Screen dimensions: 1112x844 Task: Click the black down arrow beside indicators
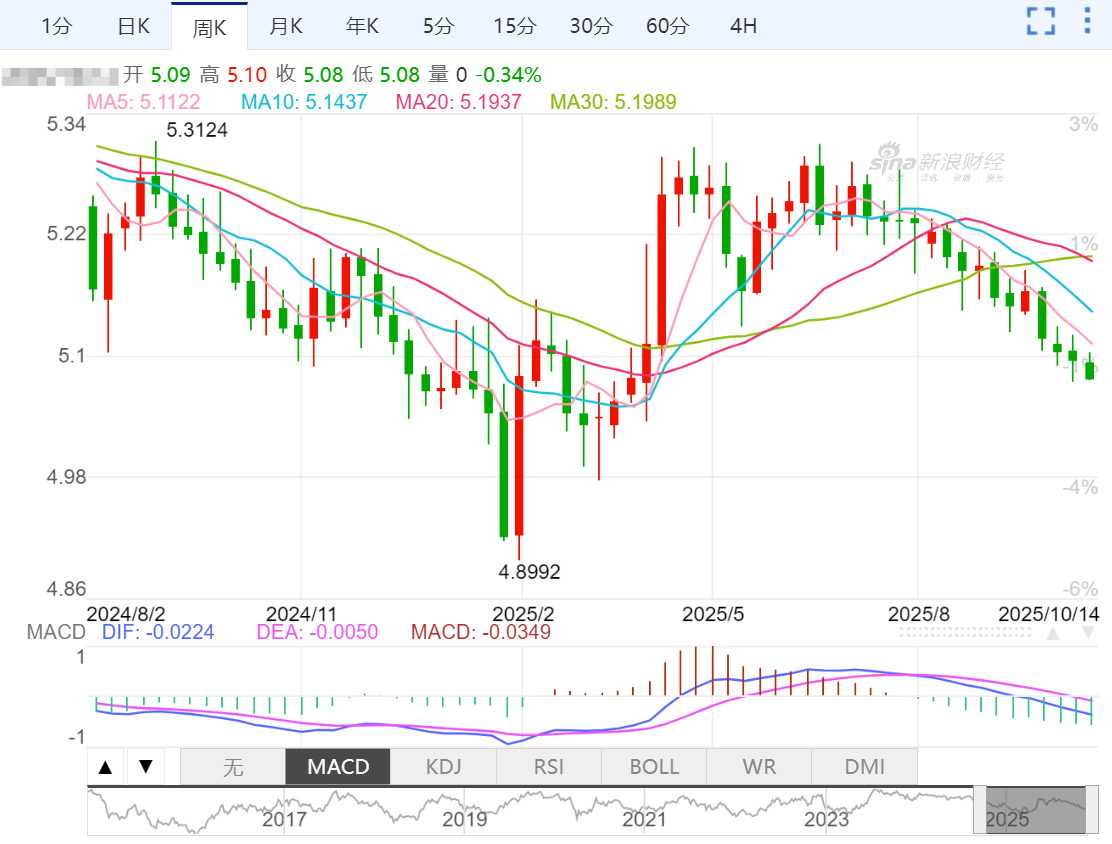click(145, 767)
